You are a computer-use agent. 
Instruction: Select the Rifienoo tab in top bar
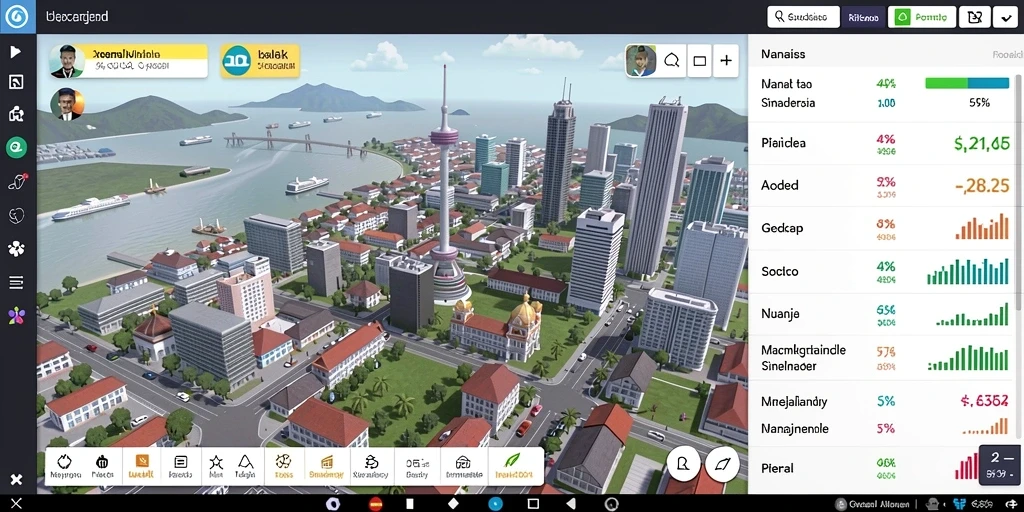[863, 17]
